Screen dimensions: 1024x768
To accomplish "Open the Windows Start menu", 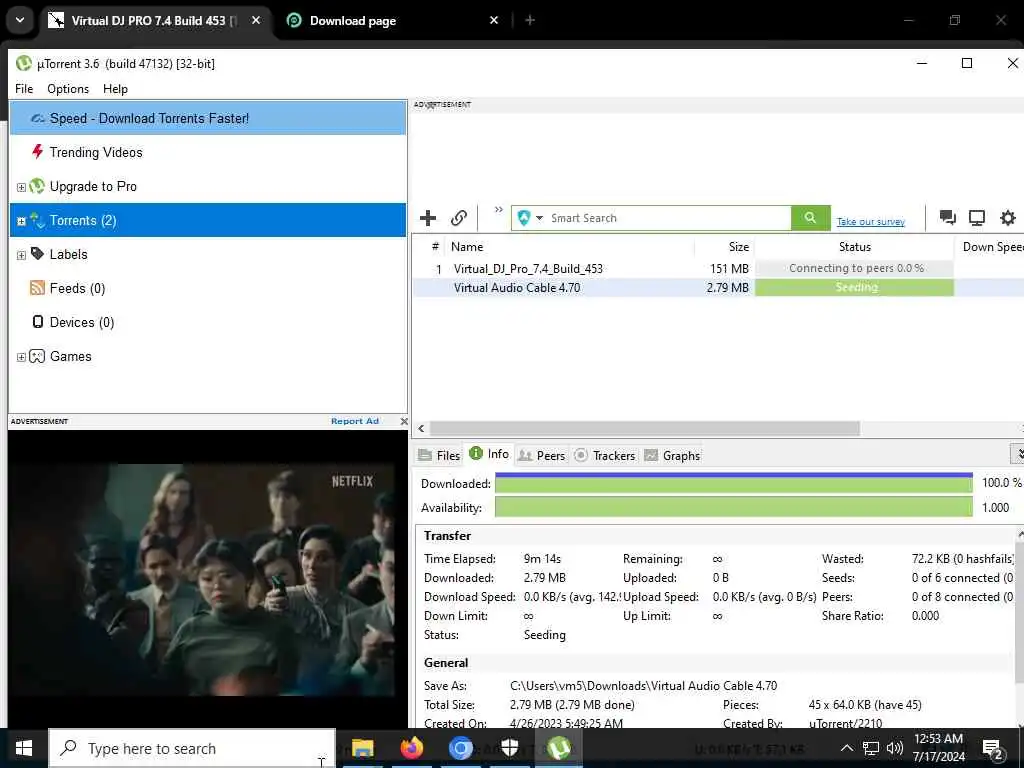I will [24, 748].
